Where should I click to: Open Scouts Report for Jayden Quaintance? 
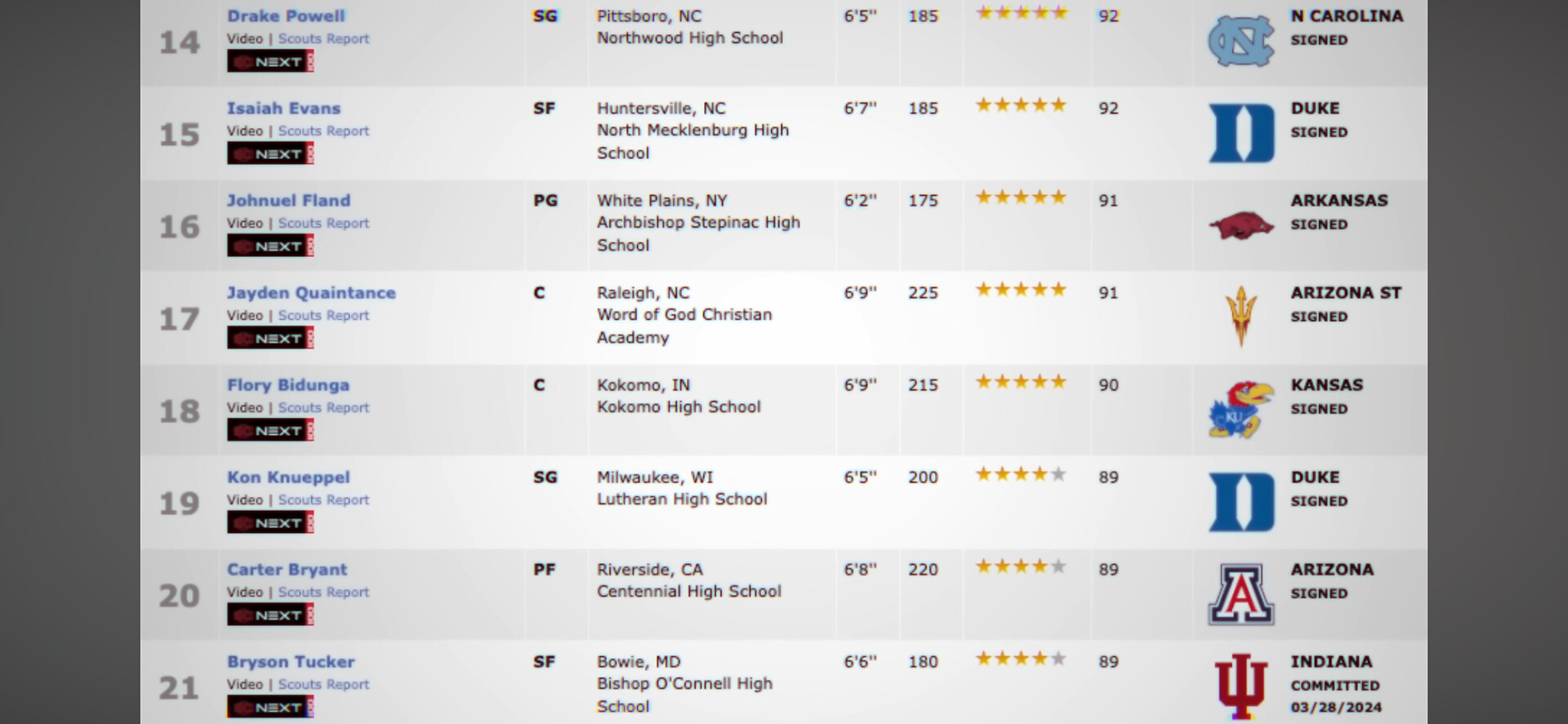coord(323,316)
